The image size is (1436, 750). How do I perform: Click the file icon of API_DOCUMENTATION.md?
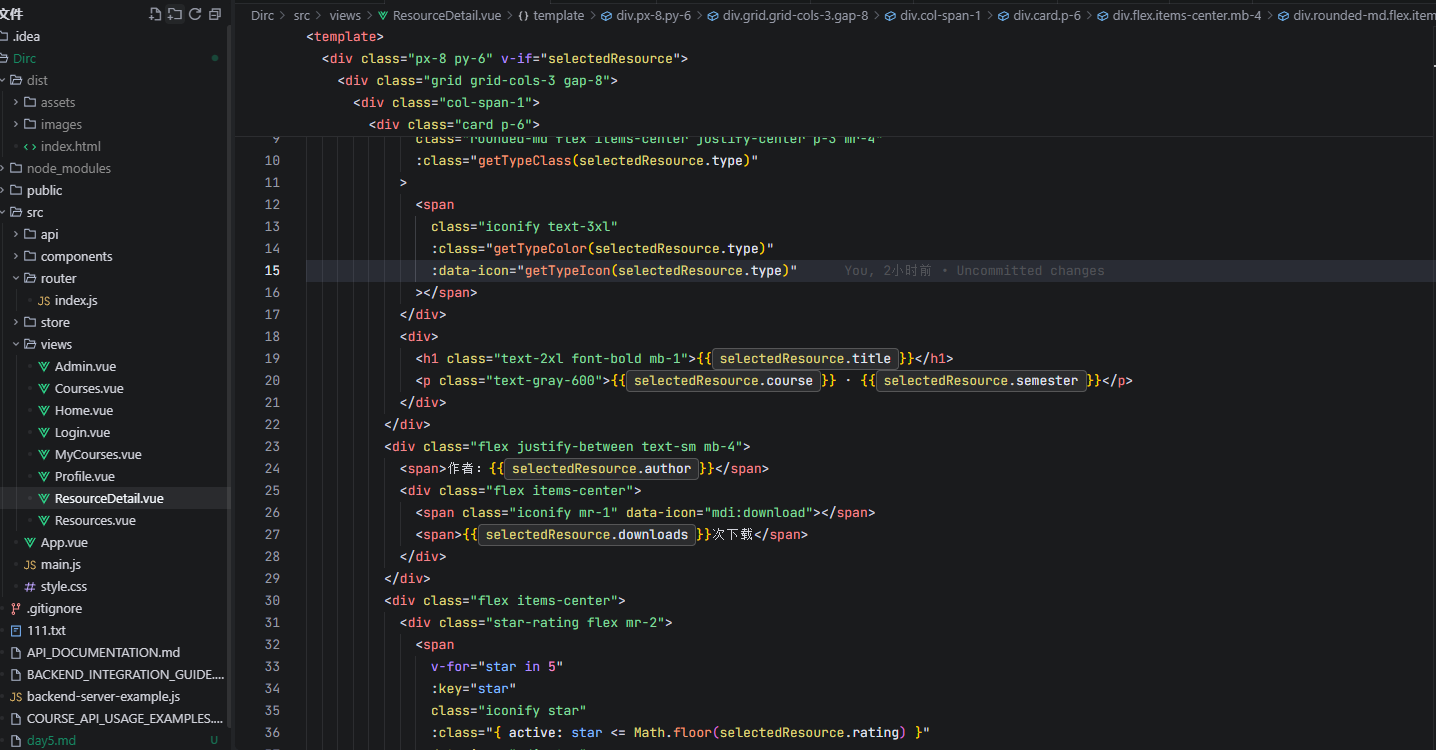16,653
